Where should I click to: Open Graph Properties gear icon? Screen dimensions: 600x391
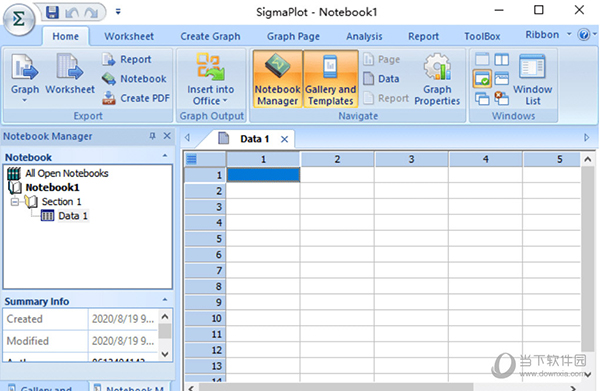437,67
